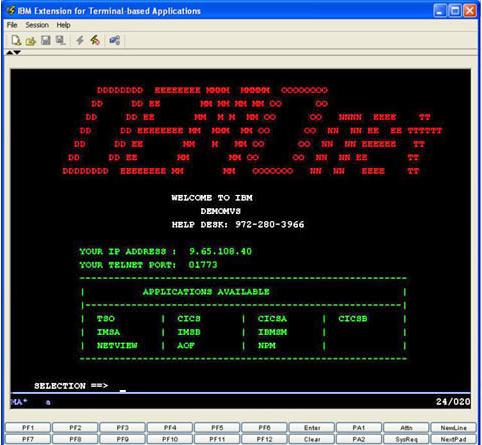The image size is (482, 445).
Task: Click the PF5 key button
Action: coord(217,428)
